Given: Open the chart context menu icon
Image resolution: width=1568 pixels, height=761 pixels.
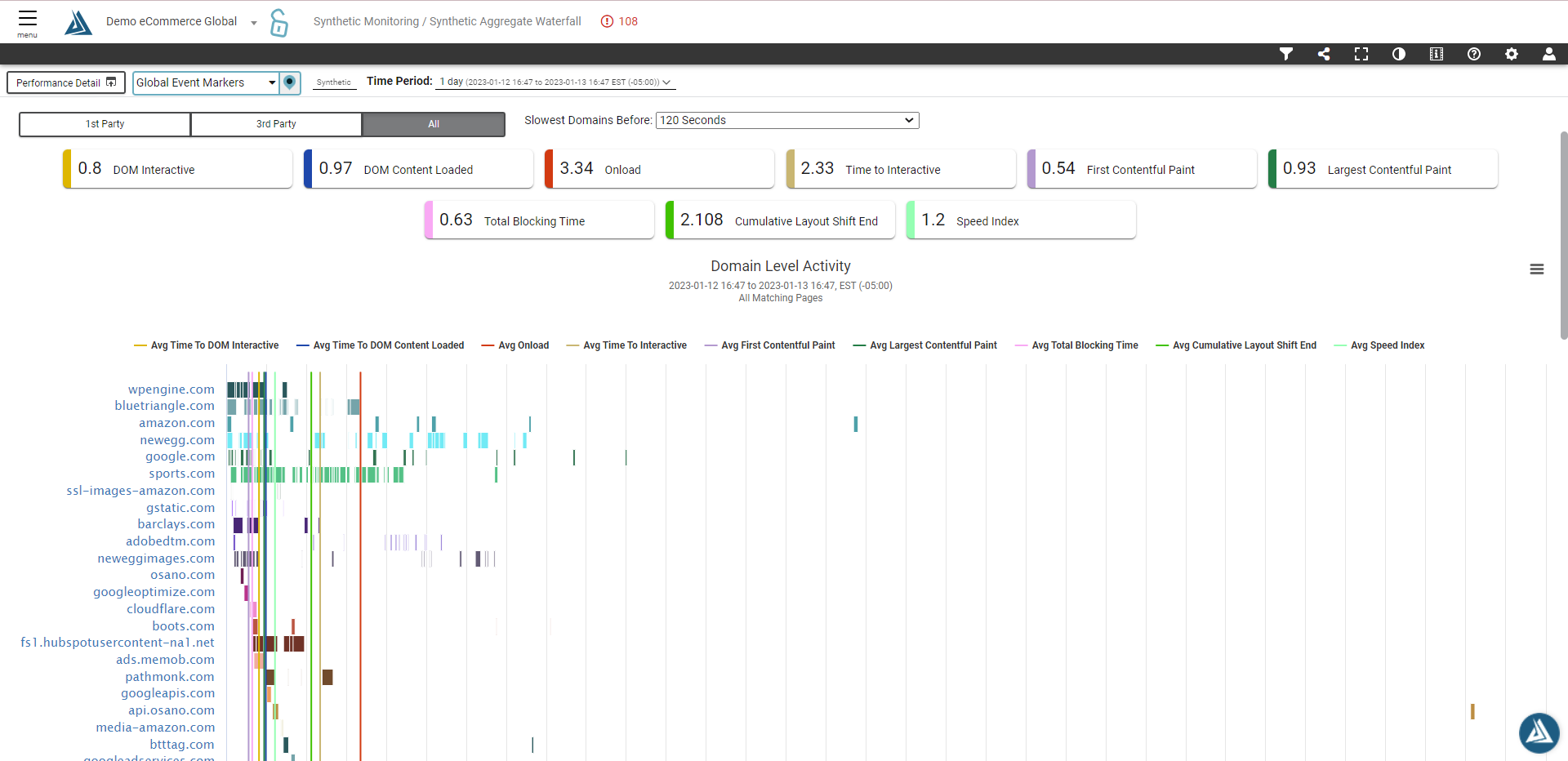Looking at the screenshot, I should [x=1537, y=269].
